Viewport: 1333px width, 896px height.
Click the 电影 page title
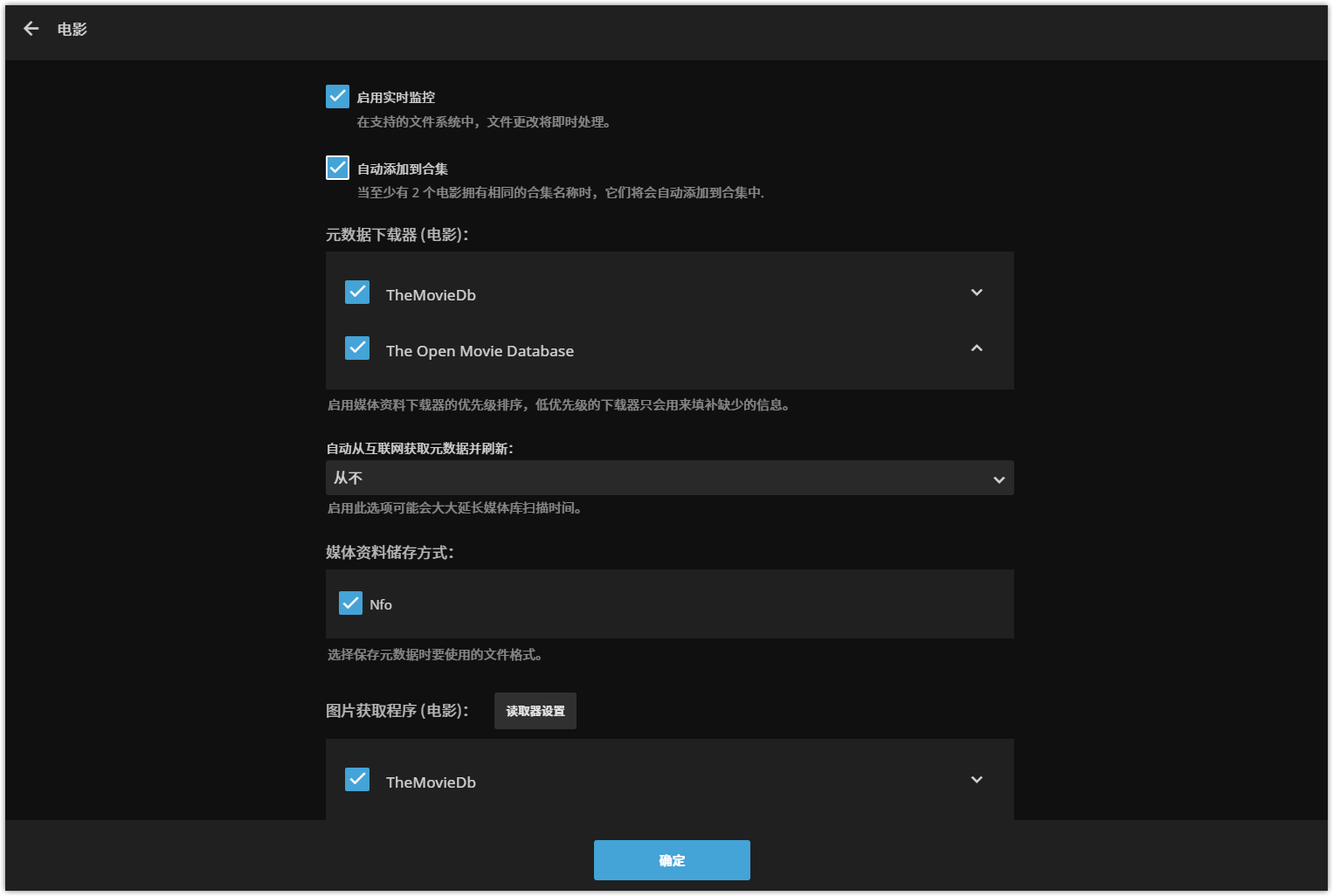73,29
